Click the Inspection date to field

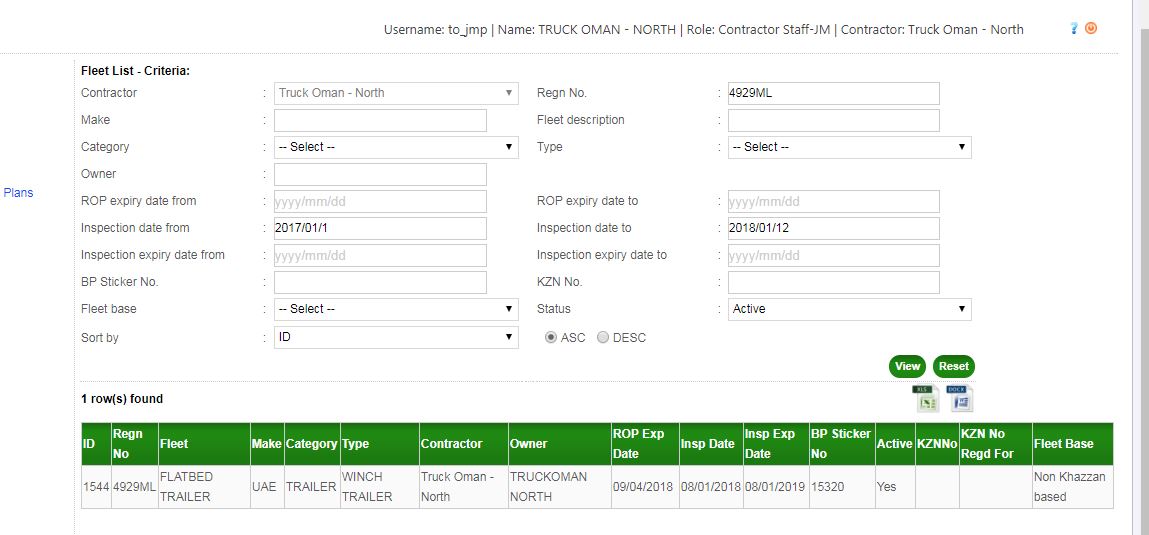833,228
